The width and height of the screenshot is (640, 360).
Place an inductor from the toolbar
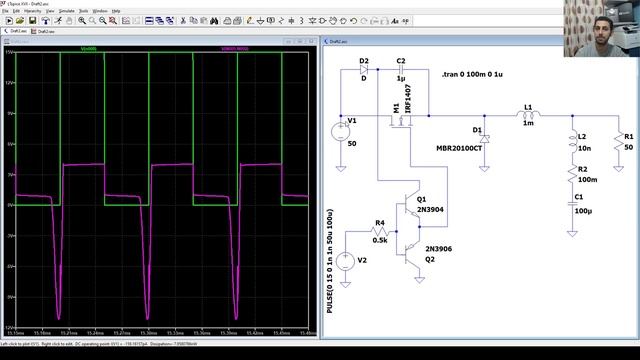(301, 20)
